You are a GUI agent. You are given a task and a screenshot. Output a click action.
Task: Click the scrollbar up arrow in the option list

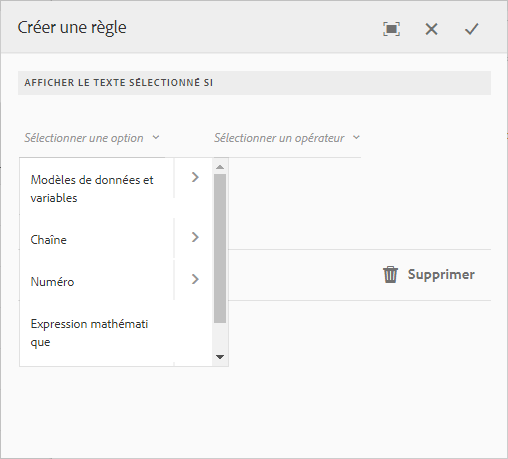click(x=220, y=167)
